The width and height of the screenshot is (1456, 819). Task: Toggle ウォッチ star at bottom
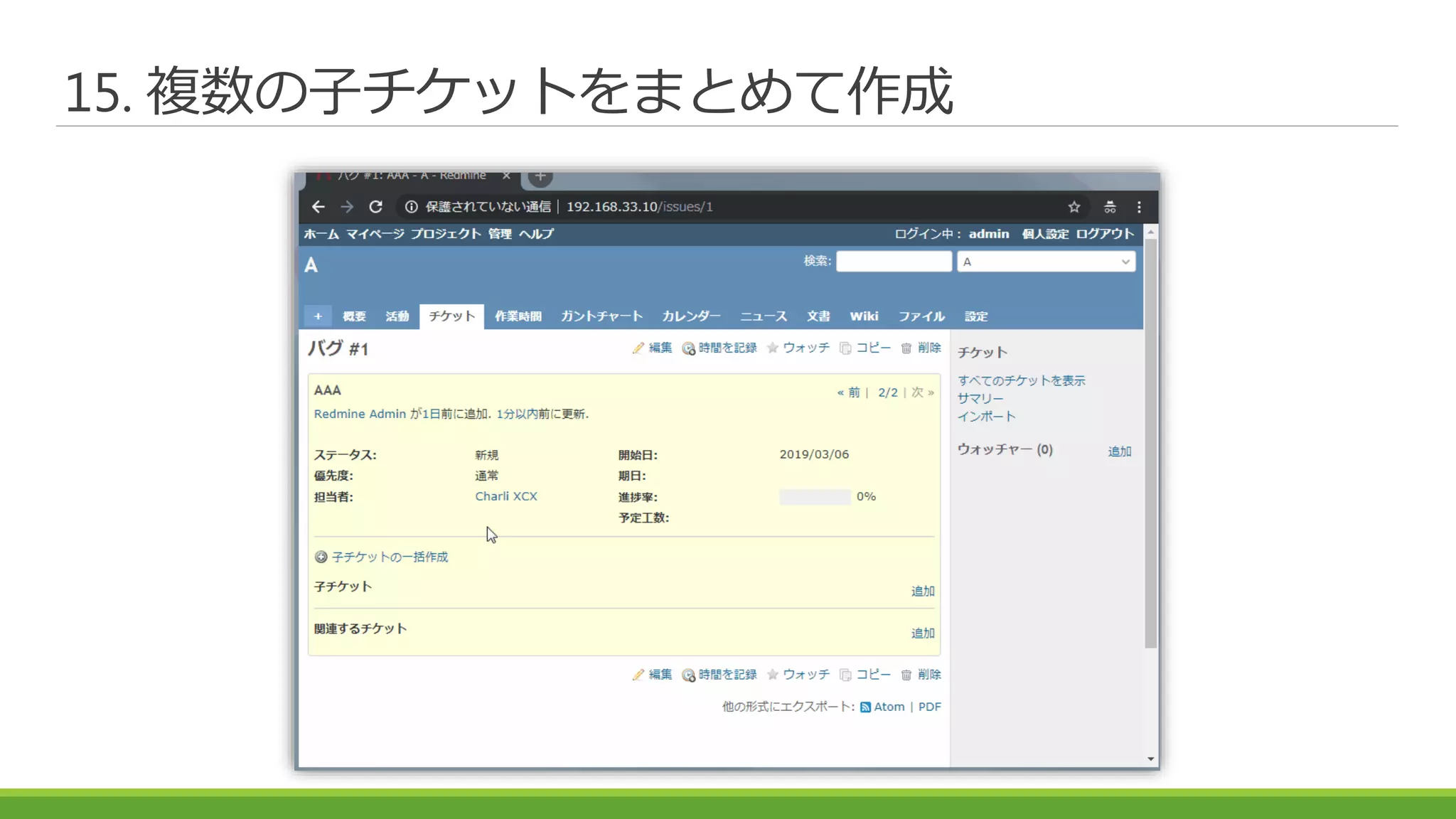click(773, 675)
